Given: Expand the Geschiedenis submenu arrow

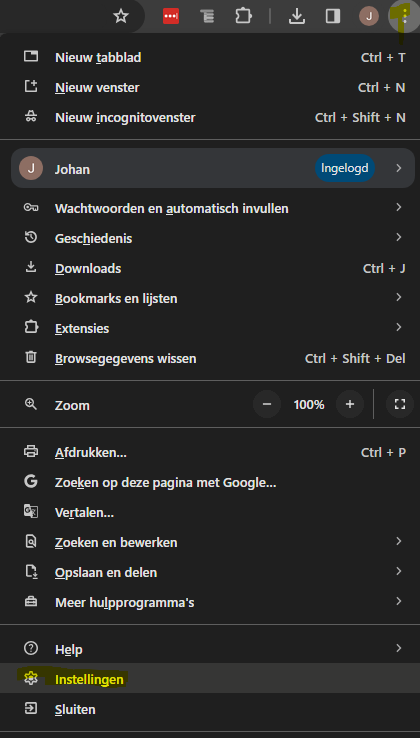Looking at the screenshot, I should 399,237.
